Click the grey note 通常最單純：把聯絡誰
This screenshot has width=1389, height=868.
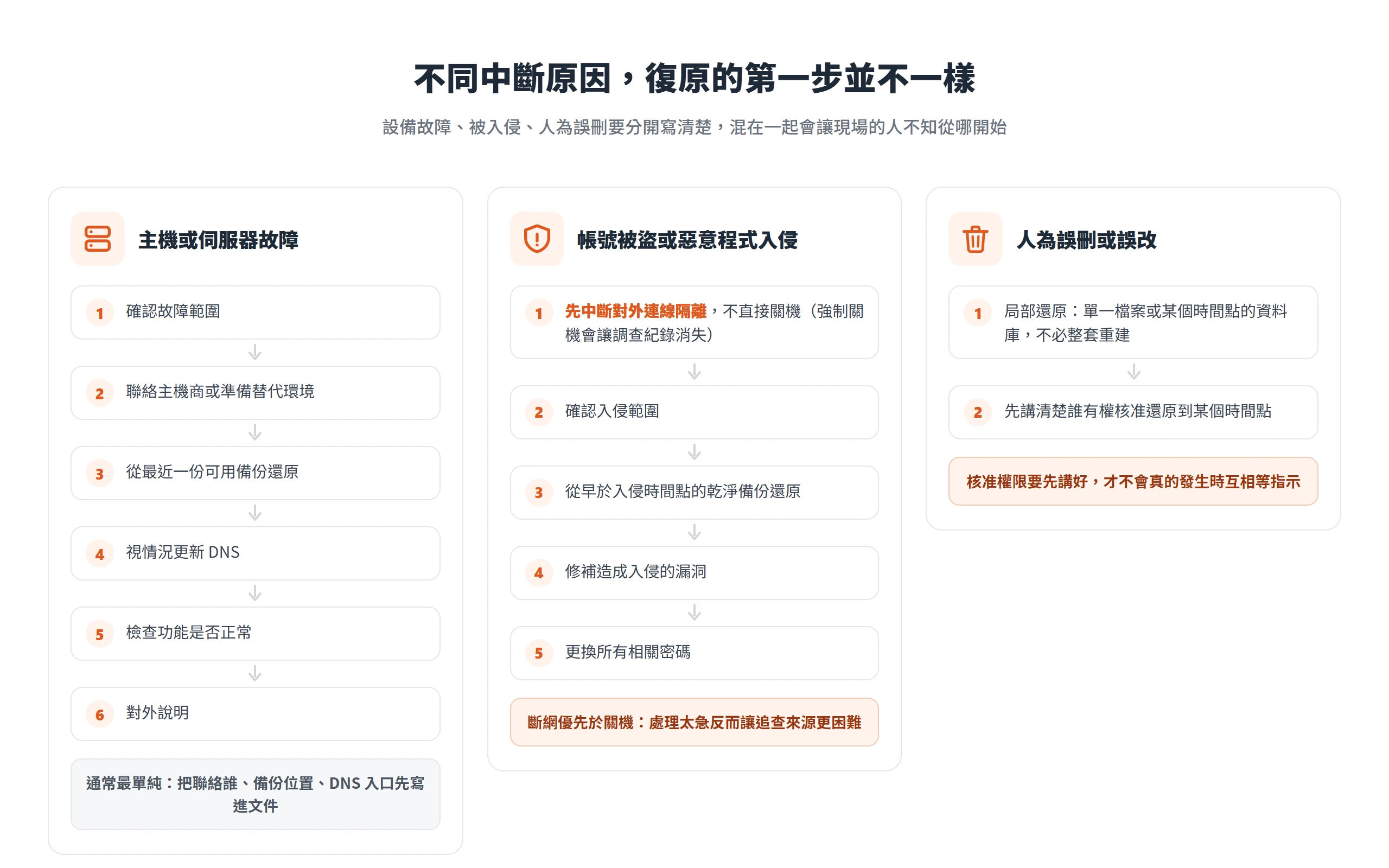[256, 795]
